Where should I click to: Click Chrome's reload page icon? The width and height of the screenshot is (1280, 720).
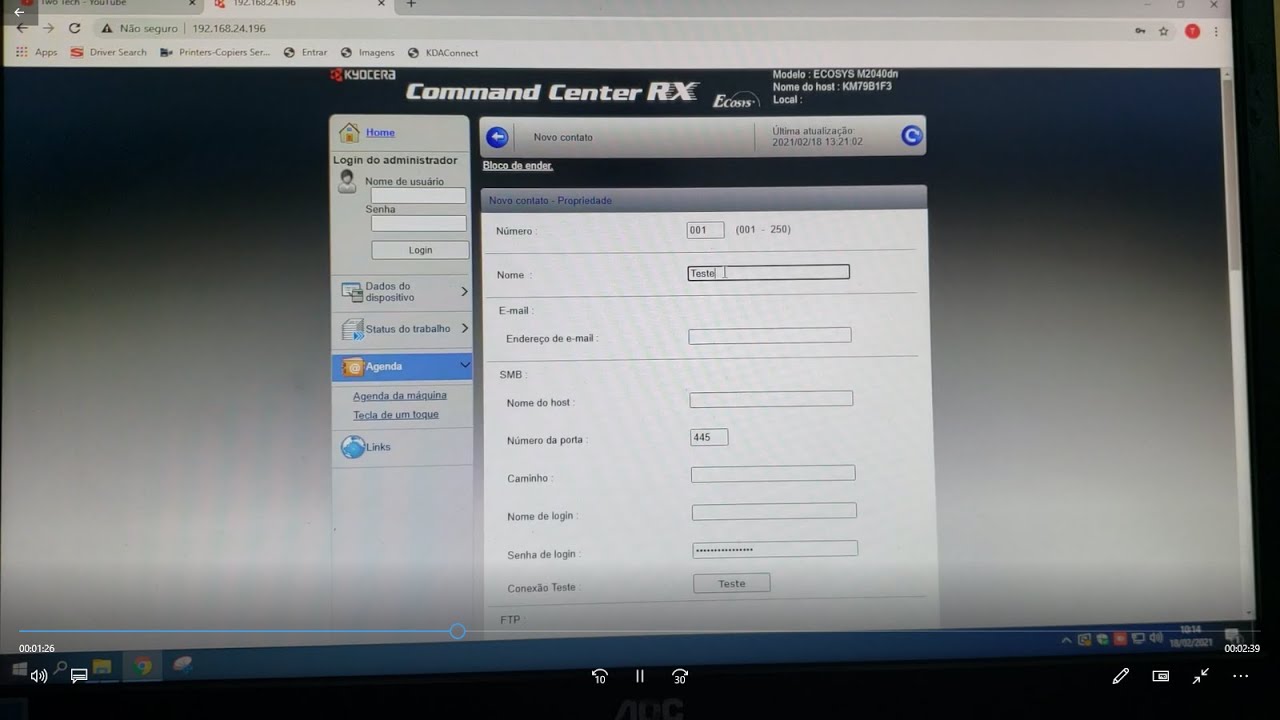click(x=74, y=29)
